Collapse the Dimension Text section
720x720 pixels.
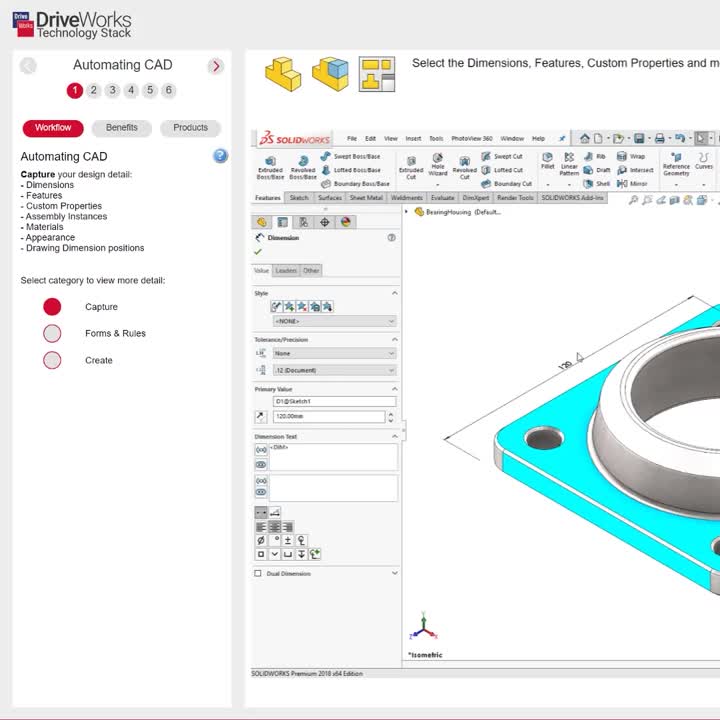[394, 436]
